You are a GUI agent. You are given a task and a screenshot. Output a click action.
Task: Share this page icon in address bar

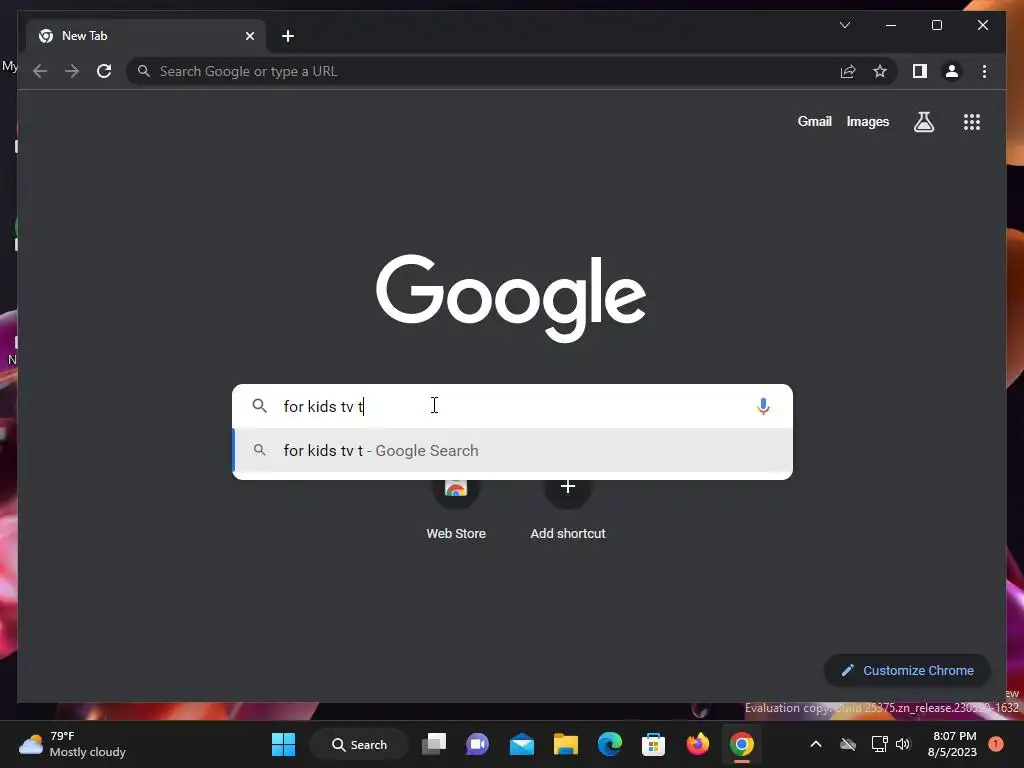[x=848, y=71]
